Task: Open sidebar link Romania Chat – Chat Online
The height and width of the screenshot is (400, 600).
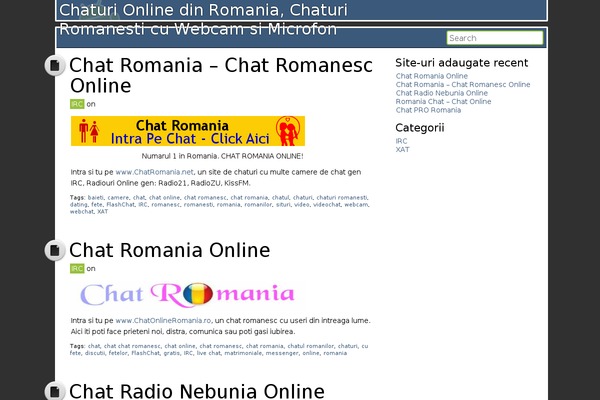Action: (x=443, y=101)
